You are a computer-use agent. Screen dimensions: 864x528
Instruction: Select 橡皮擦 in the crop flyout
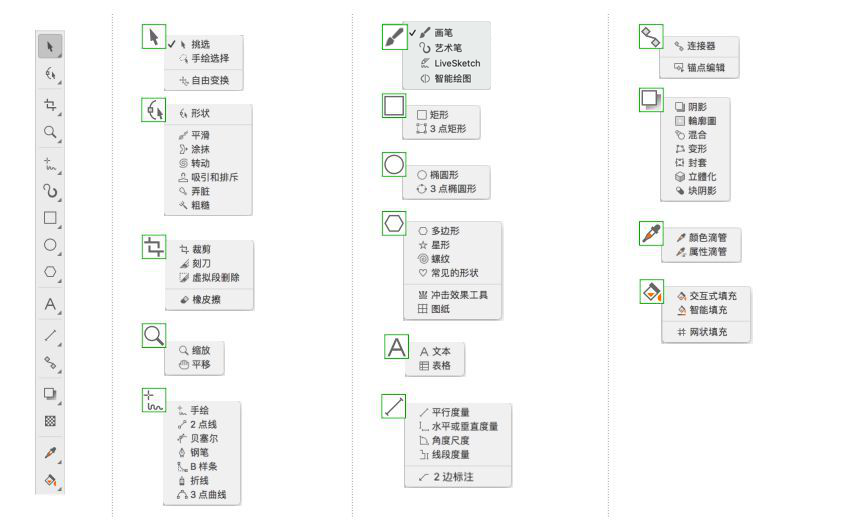[207, 299]
